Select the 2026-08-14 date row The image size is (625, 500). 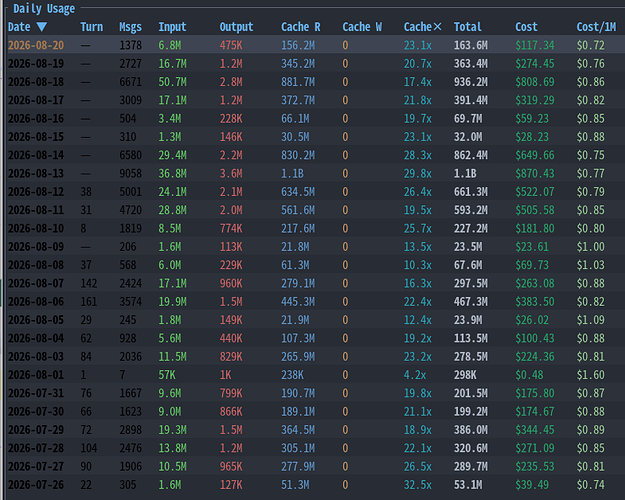click(x=316, y=155)
